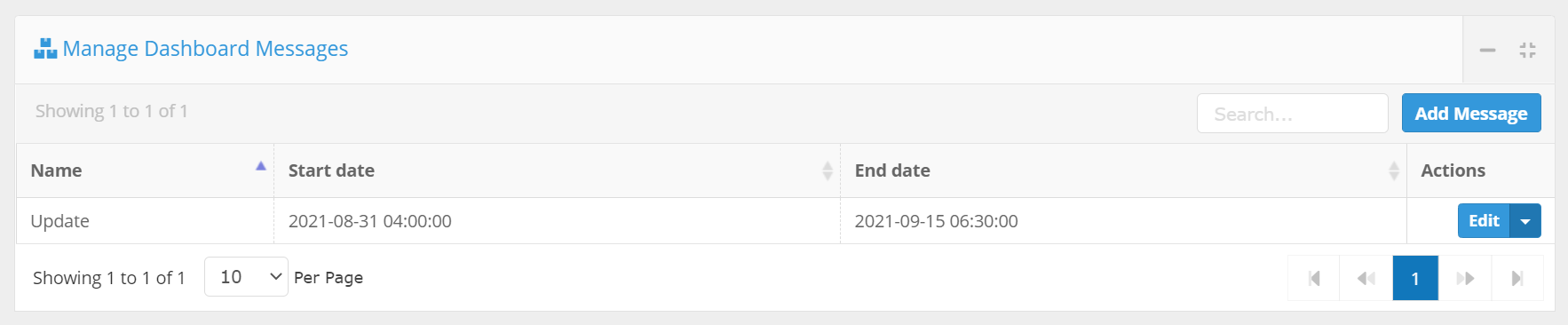Jump to the last page of results
1568x325 pixels.
pyautogui.click(x=1517, y=279)
